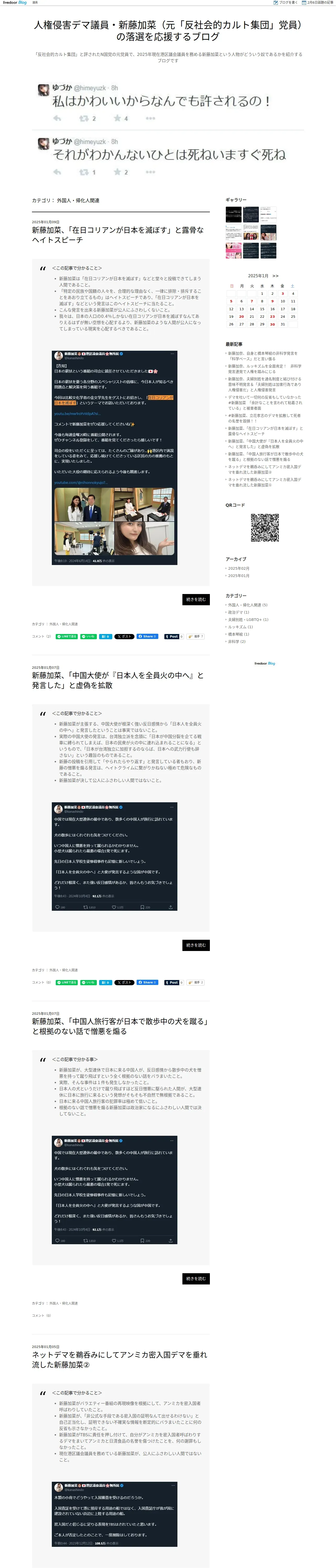Open calendar date 30 in 2025年1月
336x1568 pixels.
[273, 324]
